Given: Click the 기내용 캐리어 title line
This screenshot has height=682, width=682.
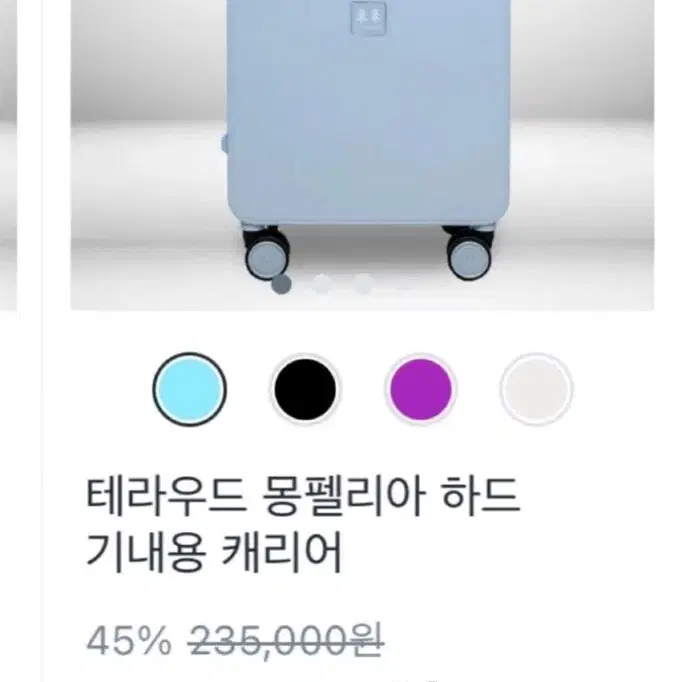Looking at the screenshot, I should click(x=214, y=553).
